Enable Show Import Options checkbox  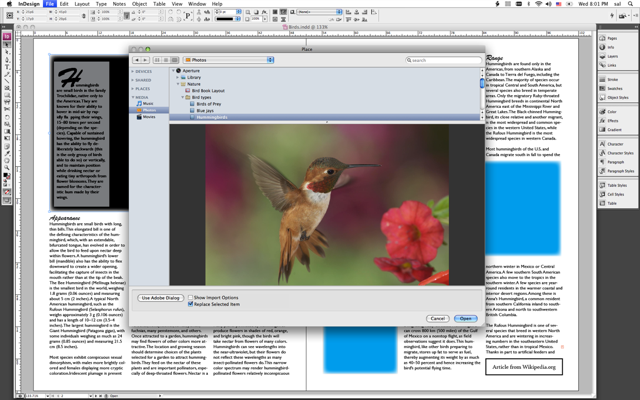pyautogui.click(x=190, y=297)
